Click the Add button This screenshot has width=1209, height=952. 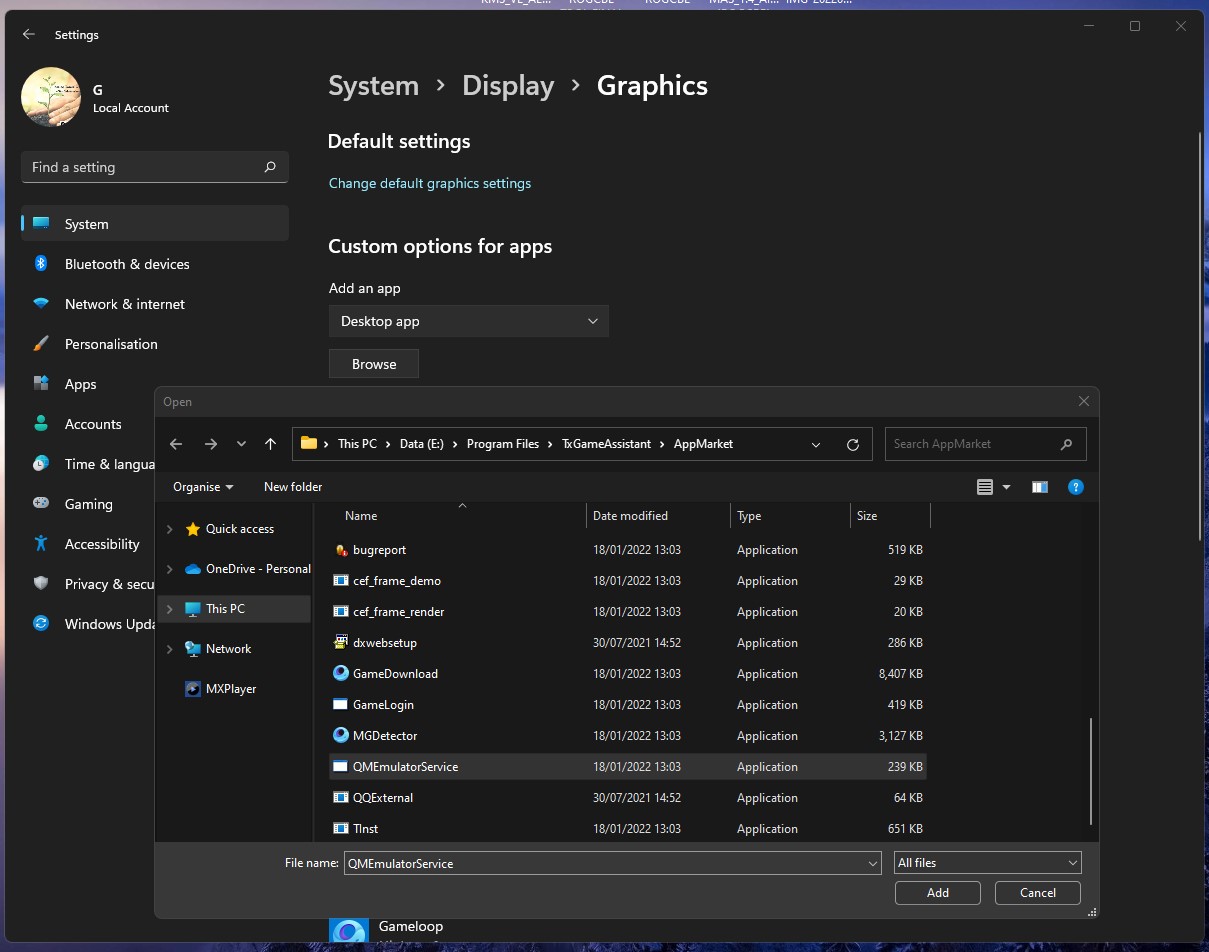click(938, 893)
